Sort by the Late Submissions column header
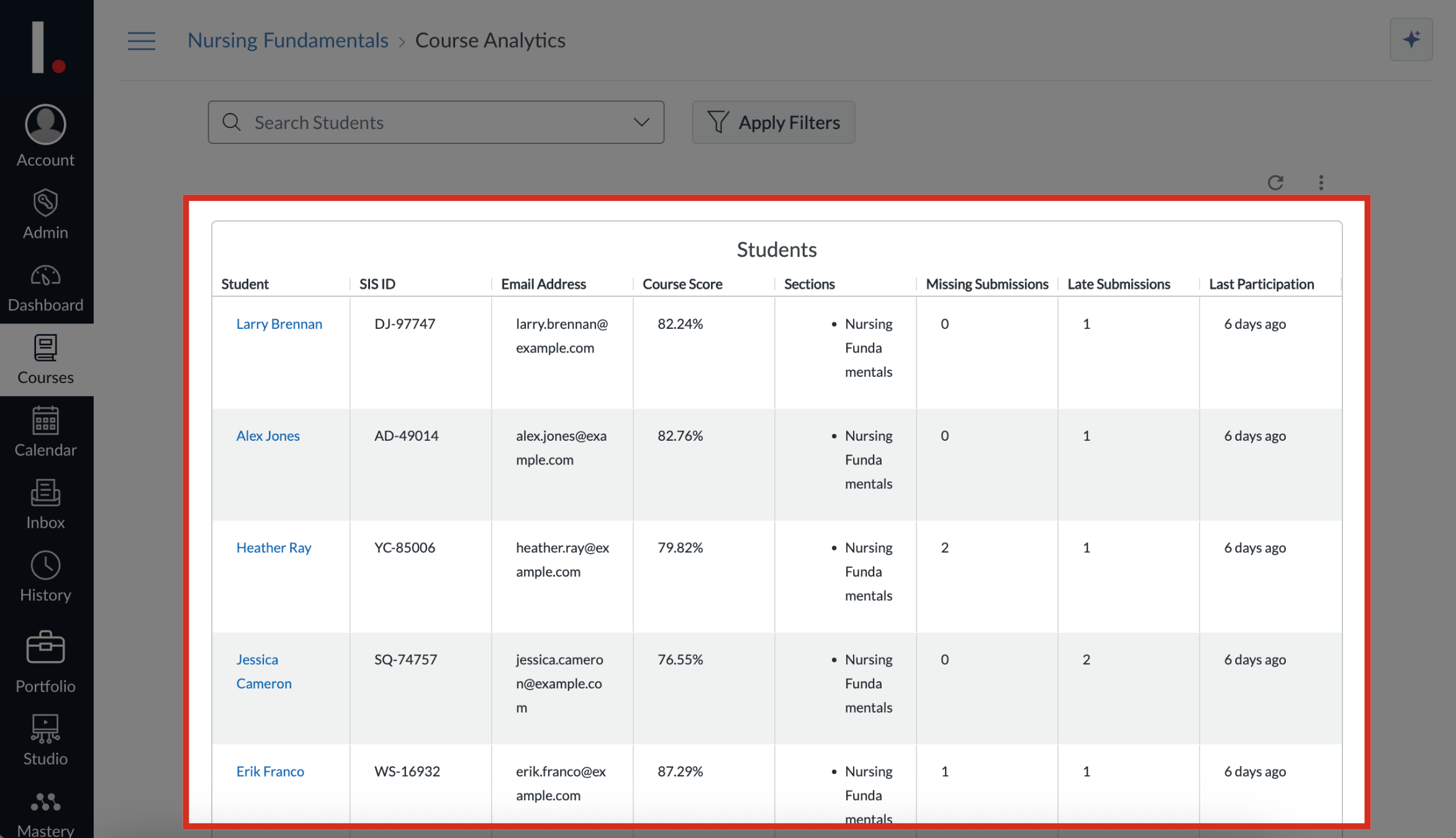The width and height of the screenshot is (1456, 838). pos(1118,284)
